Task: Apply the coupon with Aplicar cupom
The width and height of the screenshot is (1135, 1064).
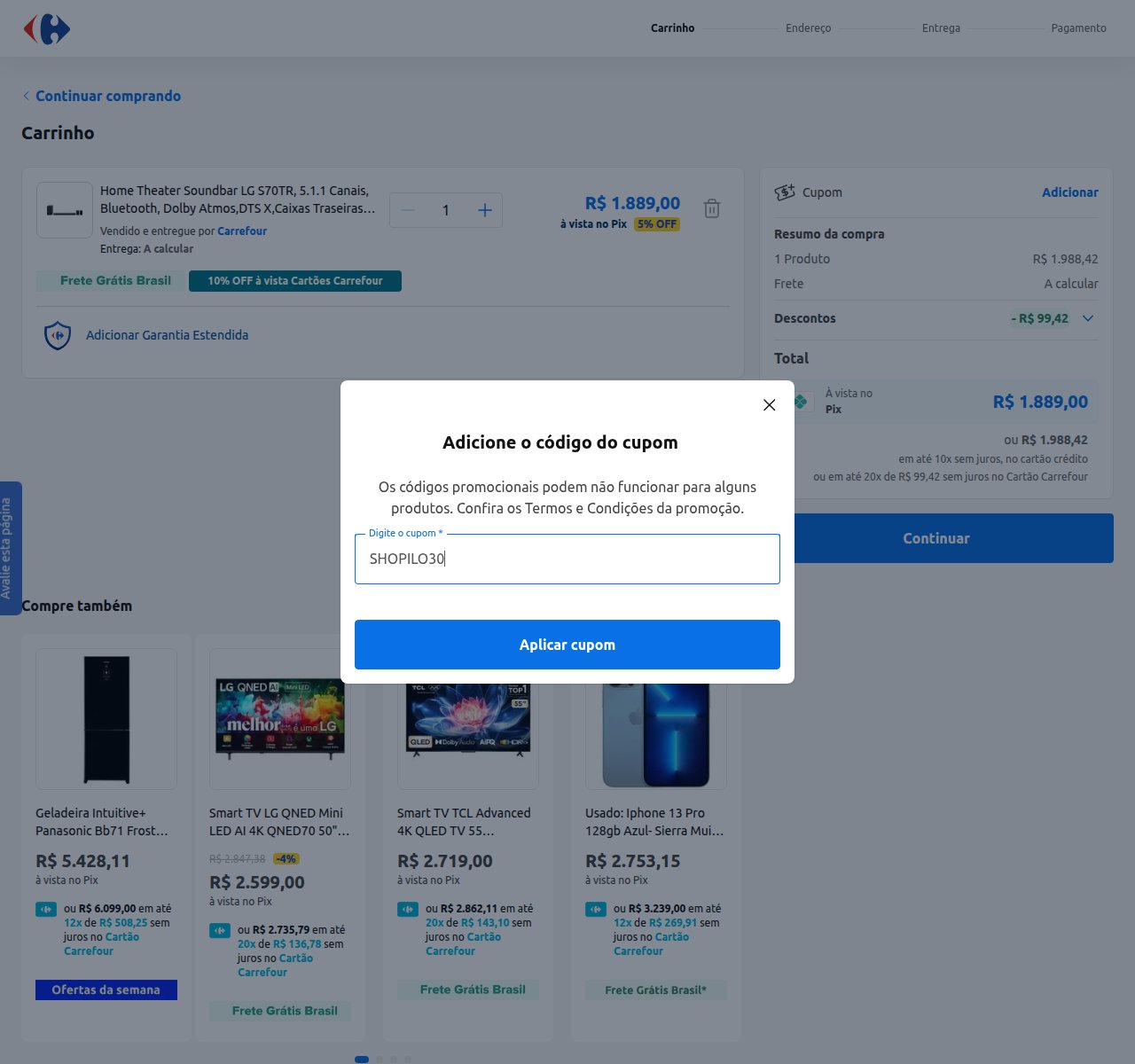Action: pos(567,645)
